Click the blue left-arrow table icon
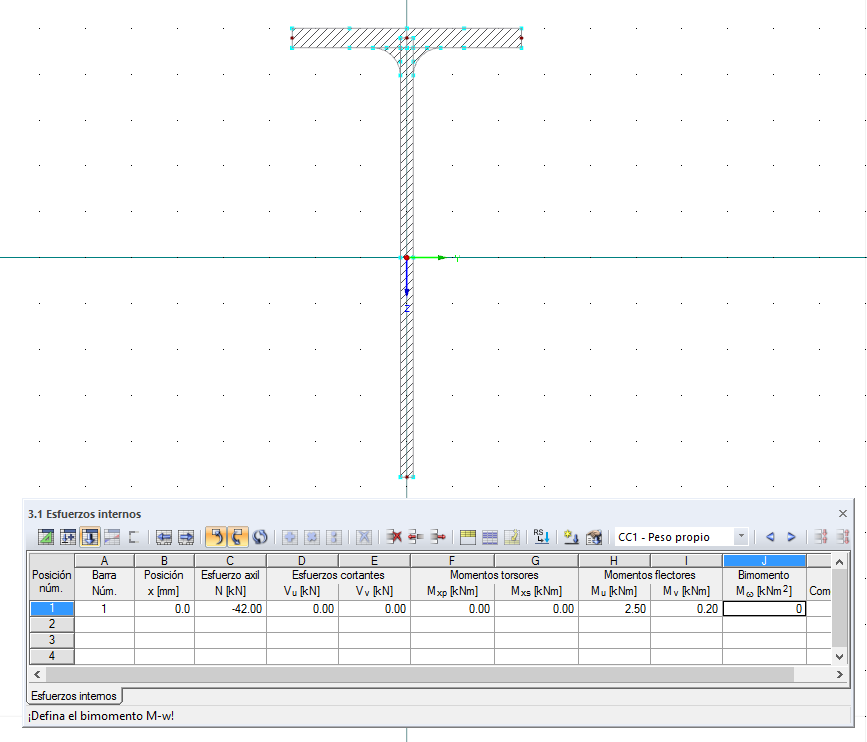The image size is (867, 742). (x=164, y=537)
